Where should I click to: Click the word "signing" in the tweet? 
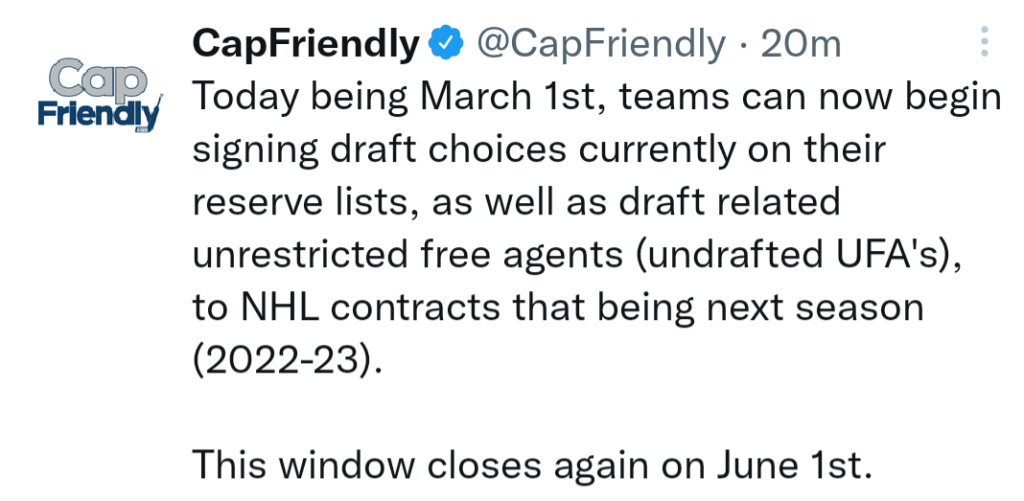click(x=256, y=151)
